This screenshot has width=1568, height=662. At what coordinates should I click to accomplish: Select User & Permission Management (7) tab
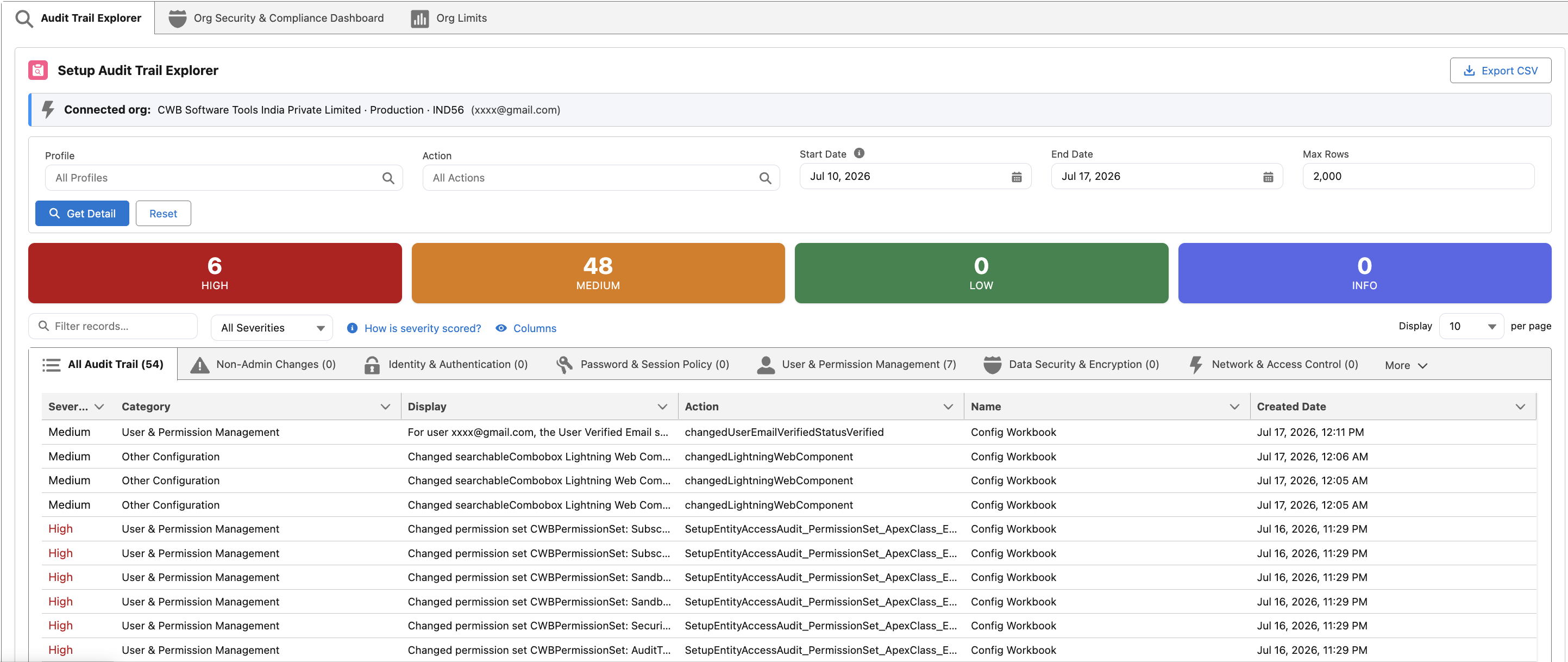pos(856,364)
